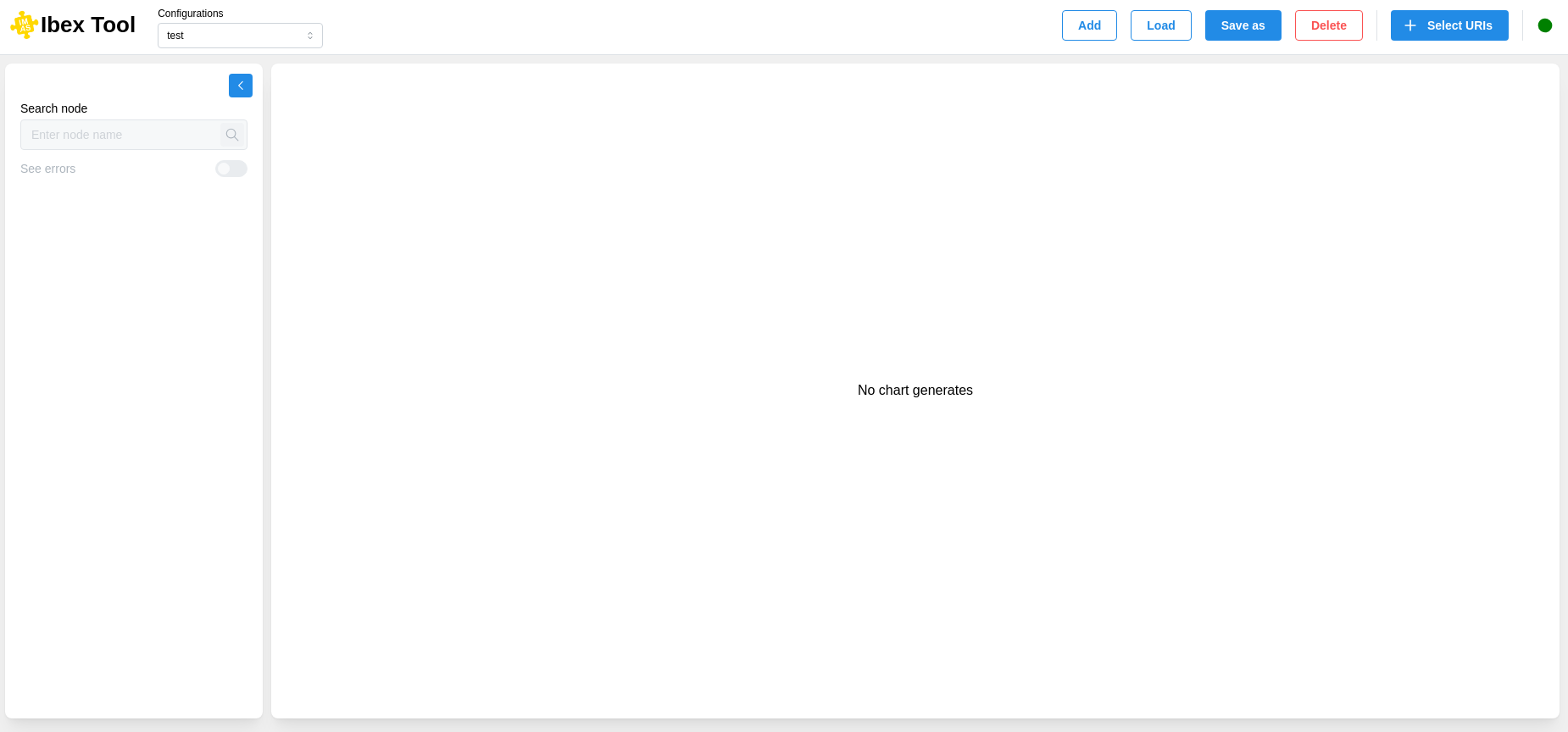This screenshot has width=1568, height=732.
Task: Click the Select URIs text label
Action: [1459, 25]
